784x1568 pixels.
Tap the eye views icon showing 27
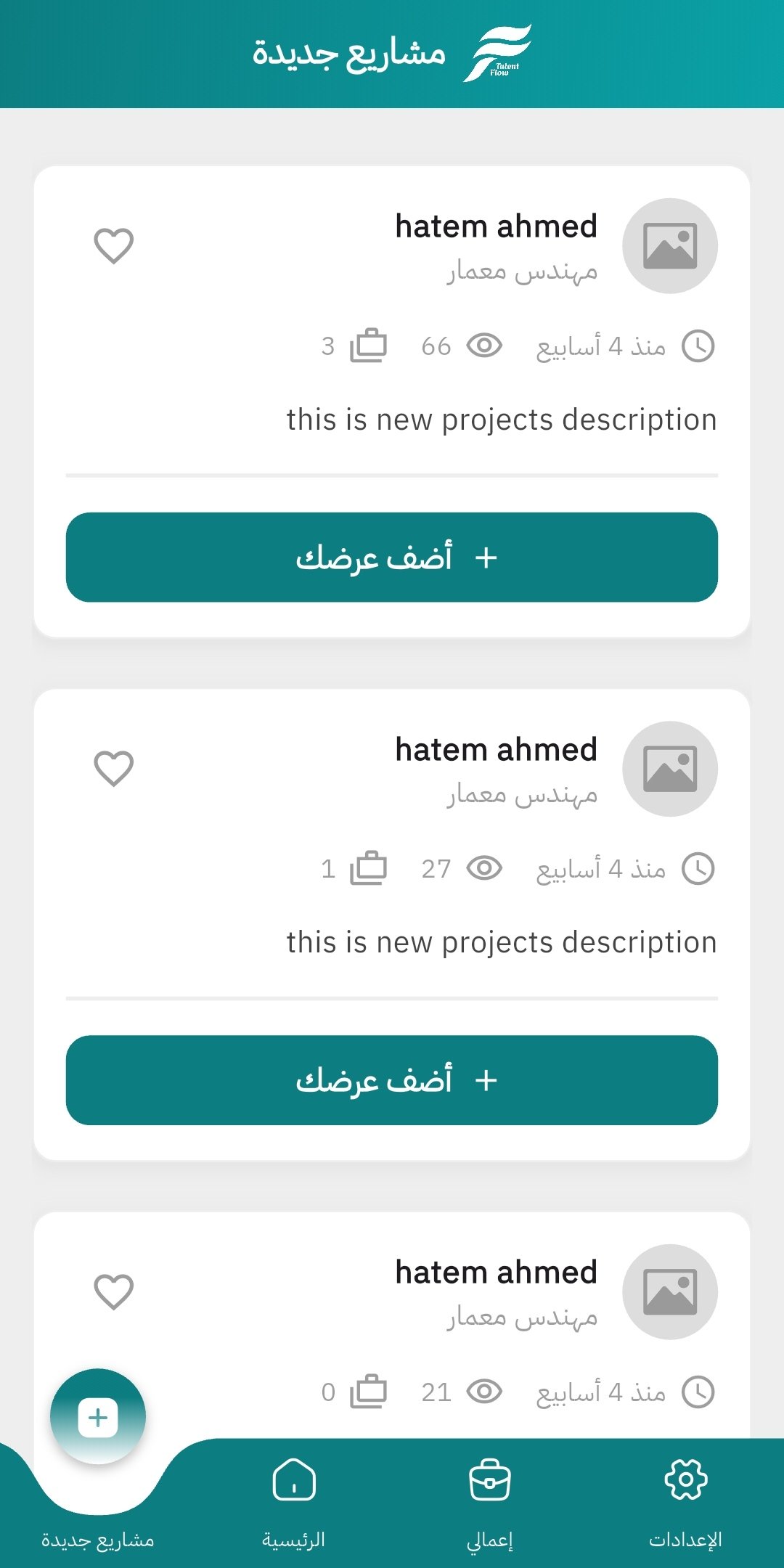[x=484, y=868]
